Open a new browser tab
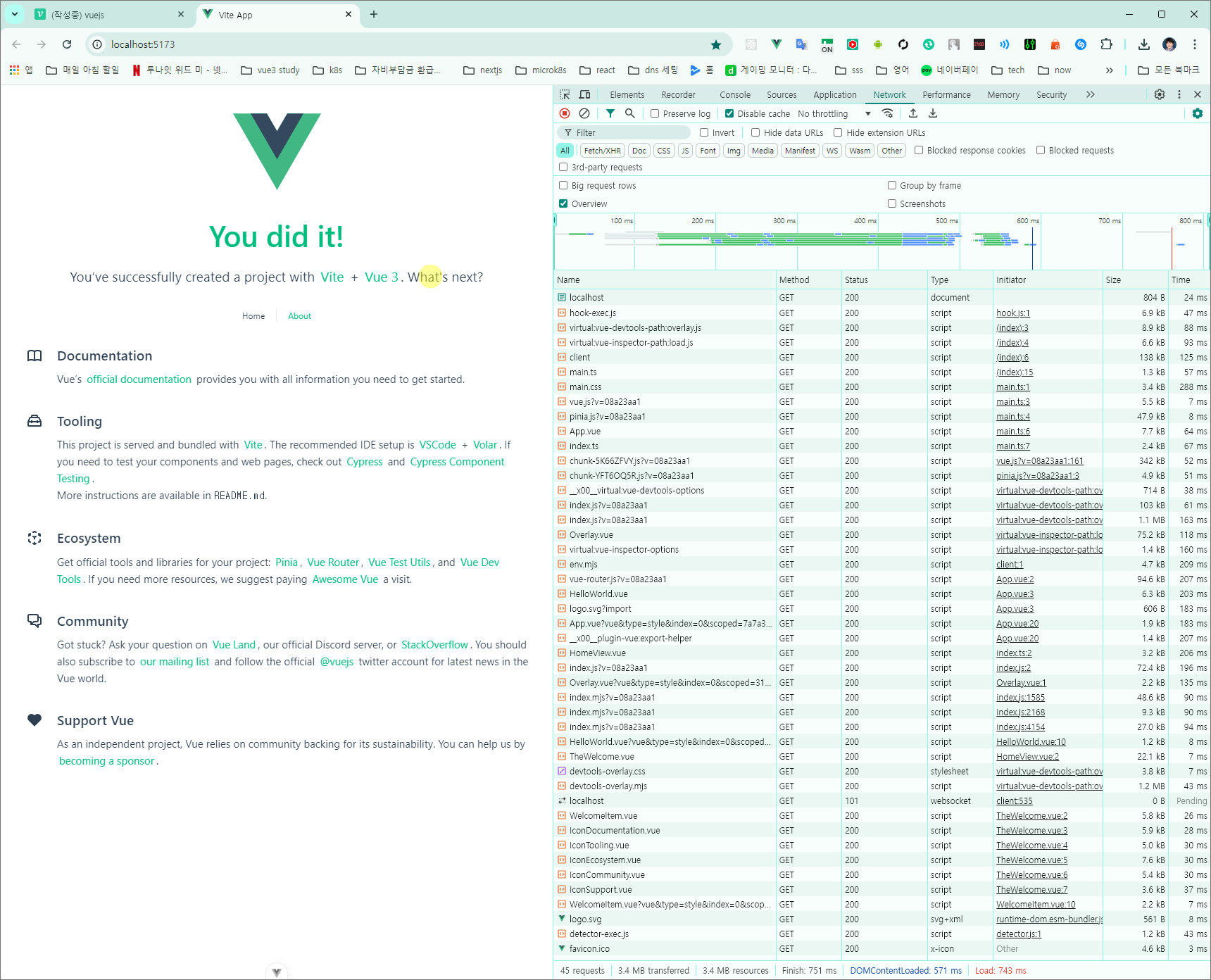The image size is (1211, 980). (x=374, y=14)
